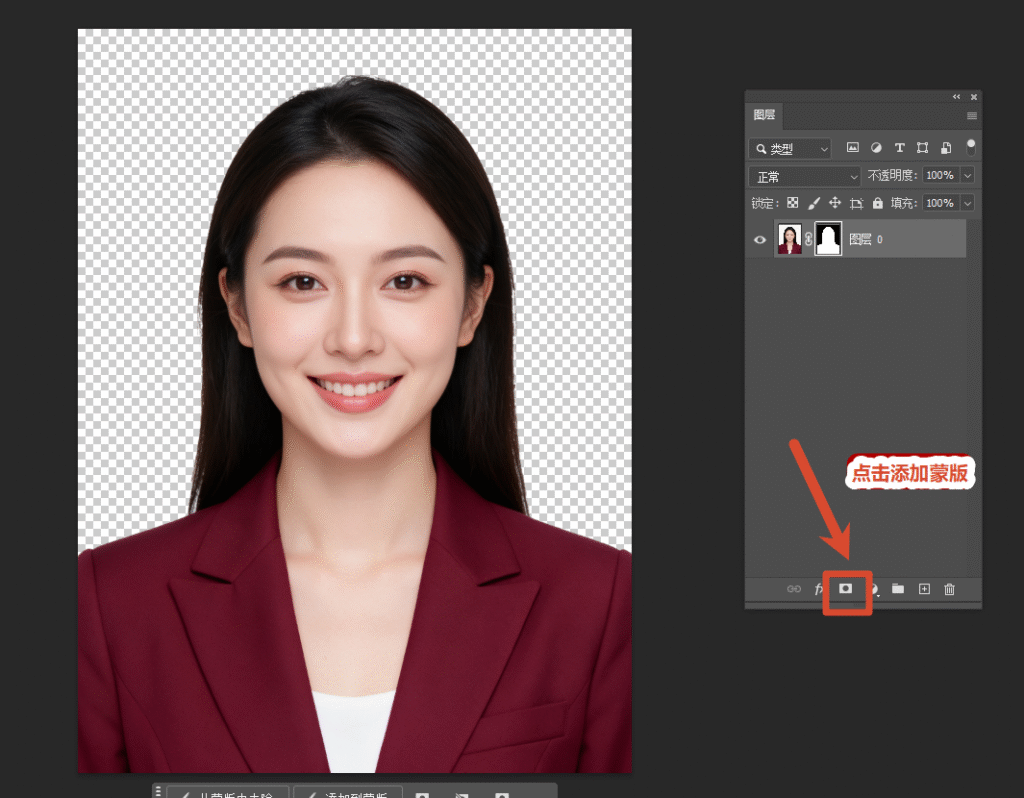Screen dimensions: 1024x798
Task: Delete layer using the trash icon
Action: pos(950,590)
